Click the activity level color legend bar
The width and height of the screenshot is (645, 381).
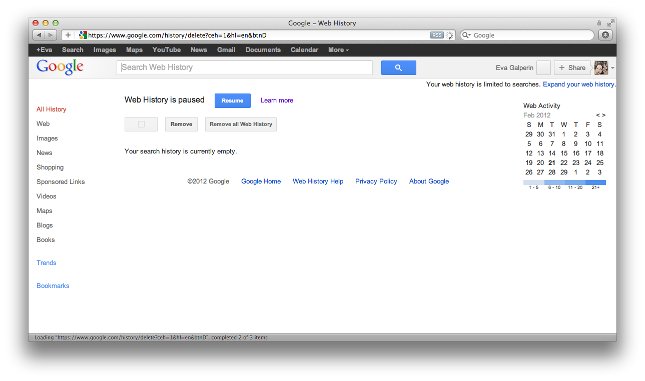(x=564, y=182)
